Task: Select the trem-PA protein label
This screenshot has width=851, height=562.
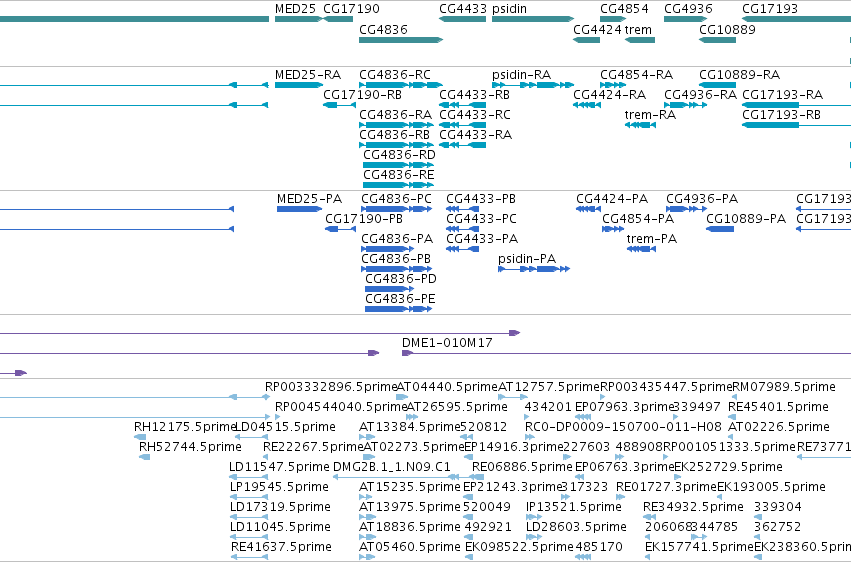Action: coord(651,239)
